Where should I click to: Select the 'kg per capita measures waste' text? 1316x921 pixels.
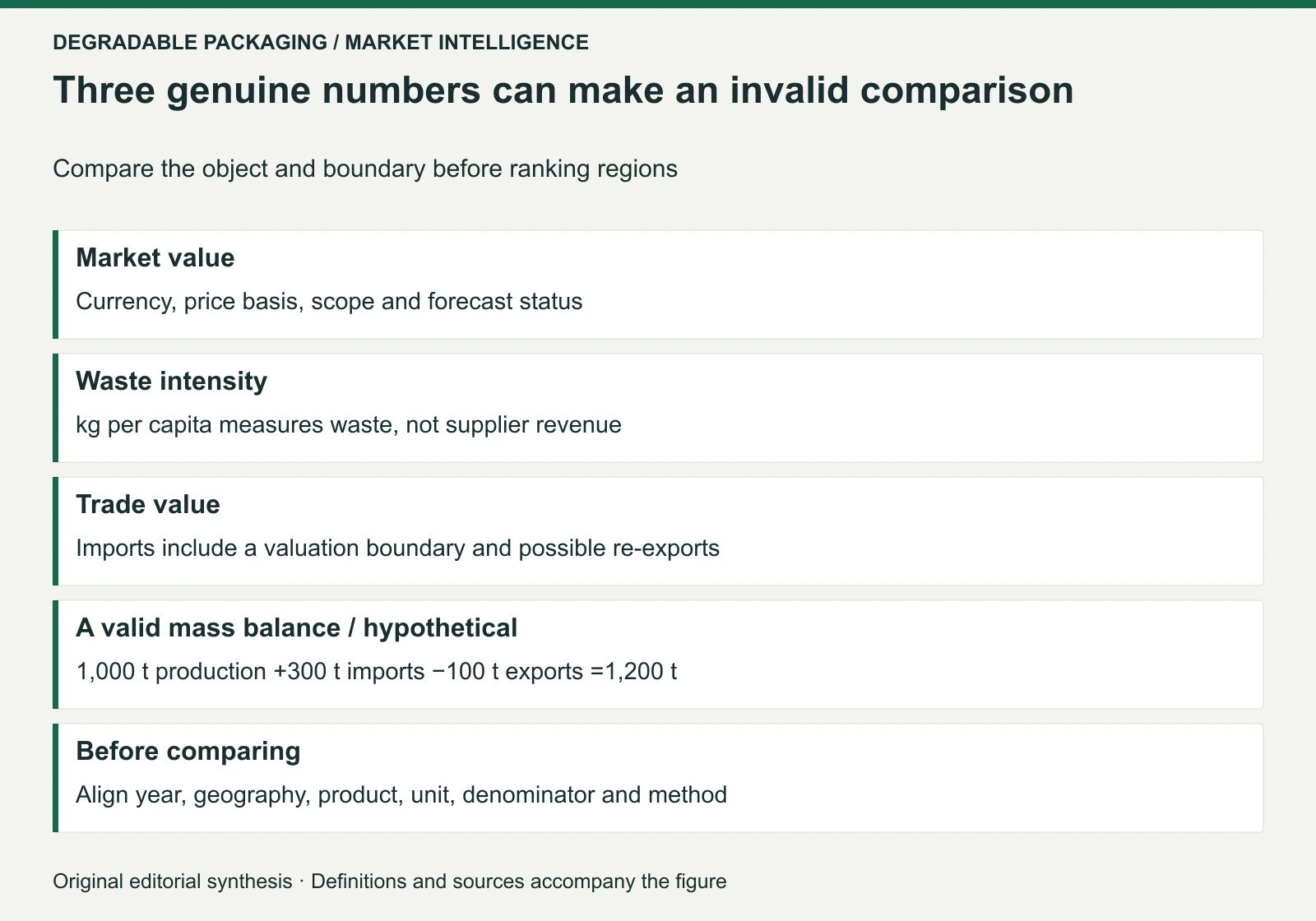pyautogui.click(x=349, y=425)
